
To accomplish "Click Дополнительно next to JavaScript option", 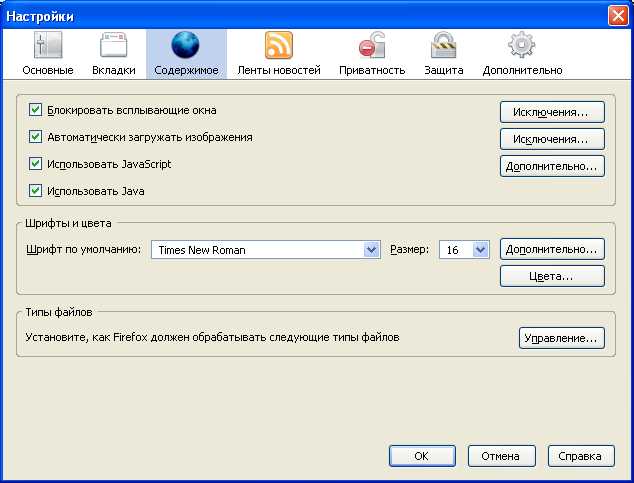I will coord(552,165).
